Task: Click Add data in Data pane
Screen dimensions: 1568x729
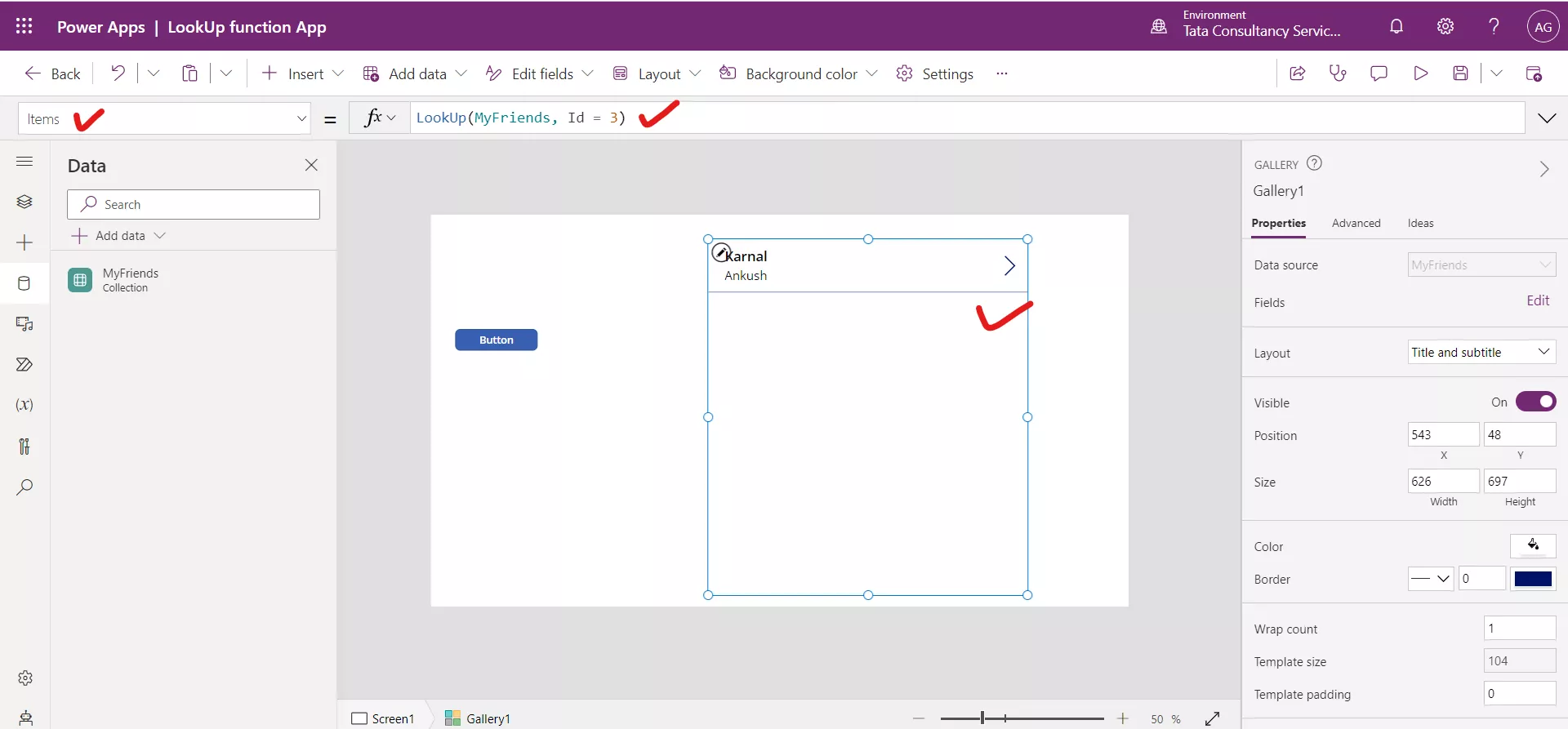Action: pyautogui.click(x=118, y=235)
